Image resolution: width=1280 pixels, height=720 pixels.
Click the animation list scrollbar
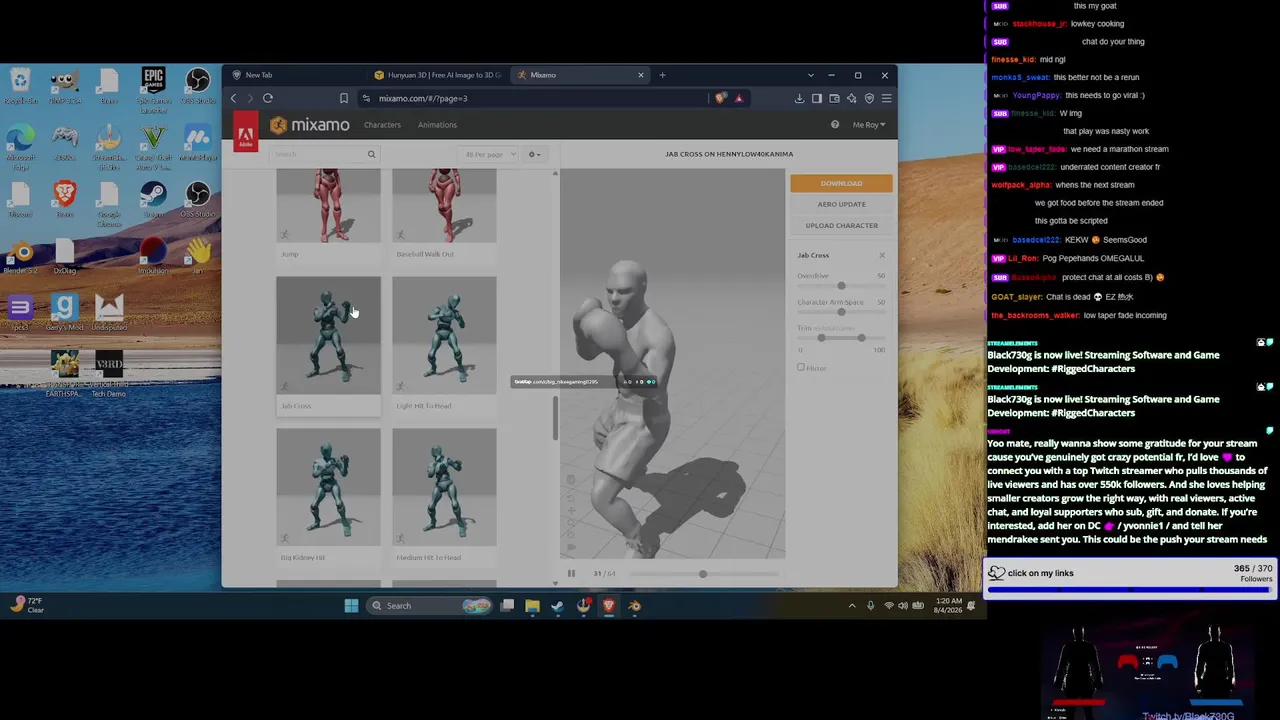[x=555, y=417]
